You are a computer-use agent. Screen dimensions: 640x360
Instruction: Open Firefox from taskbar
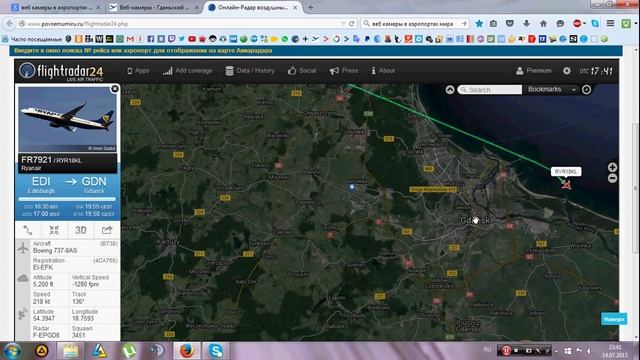187,351
